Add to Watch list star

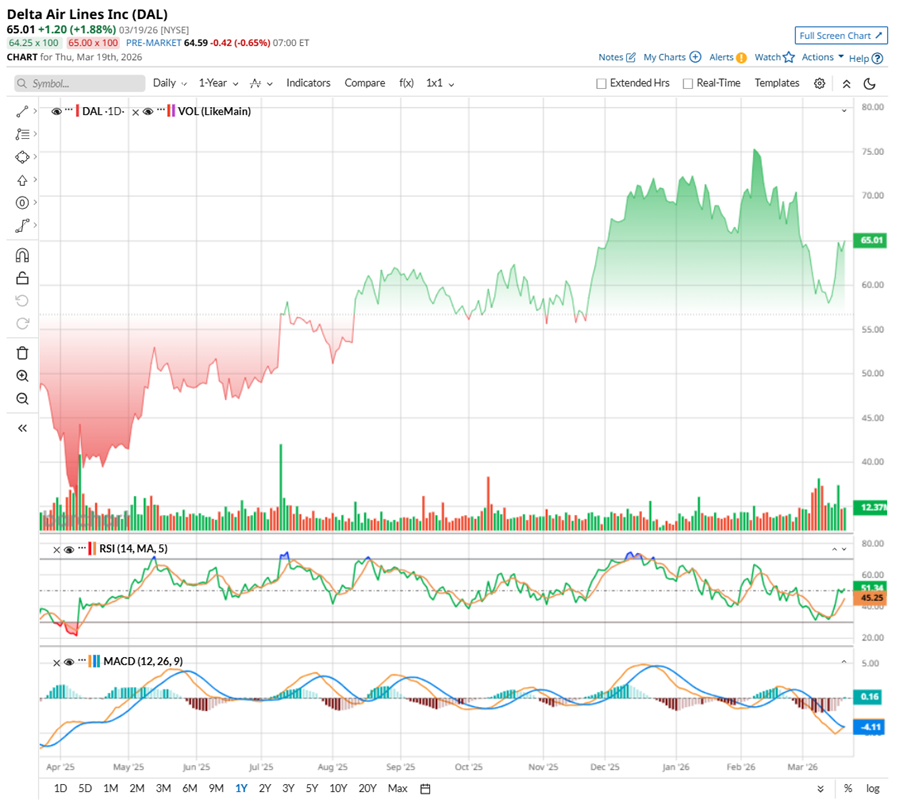(x=789, y=57)
